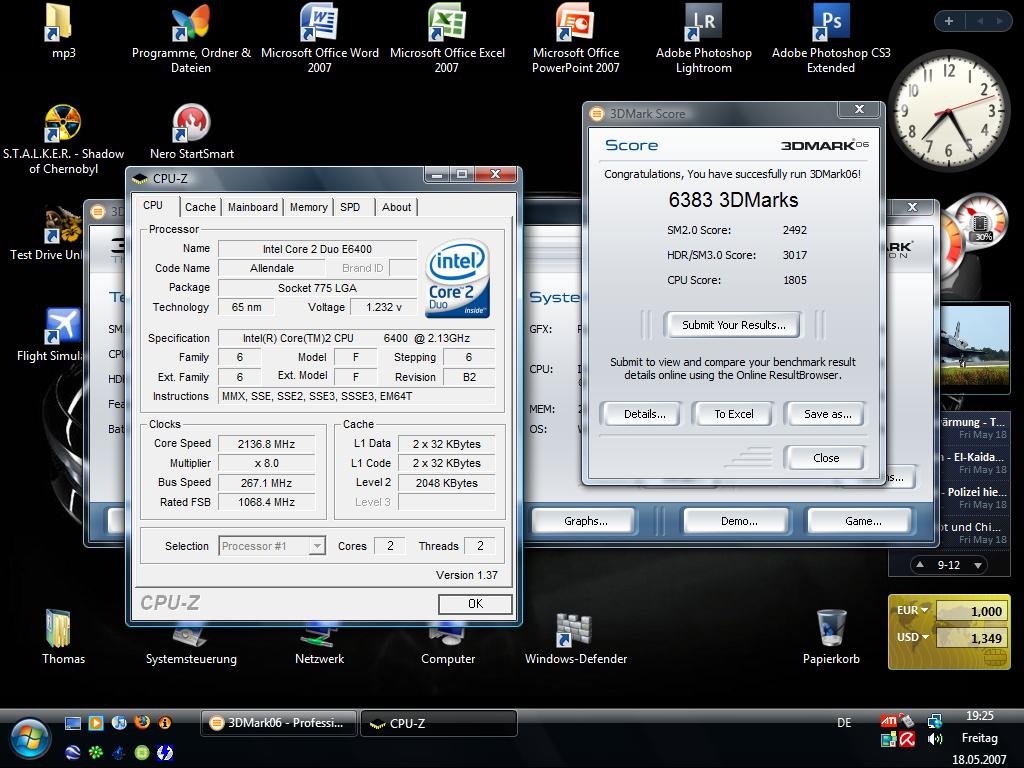Click the Details... button in 3DMark Score
Viewport: 1024px width, 768px height.
pyautogui.click(x=644, y=414)
